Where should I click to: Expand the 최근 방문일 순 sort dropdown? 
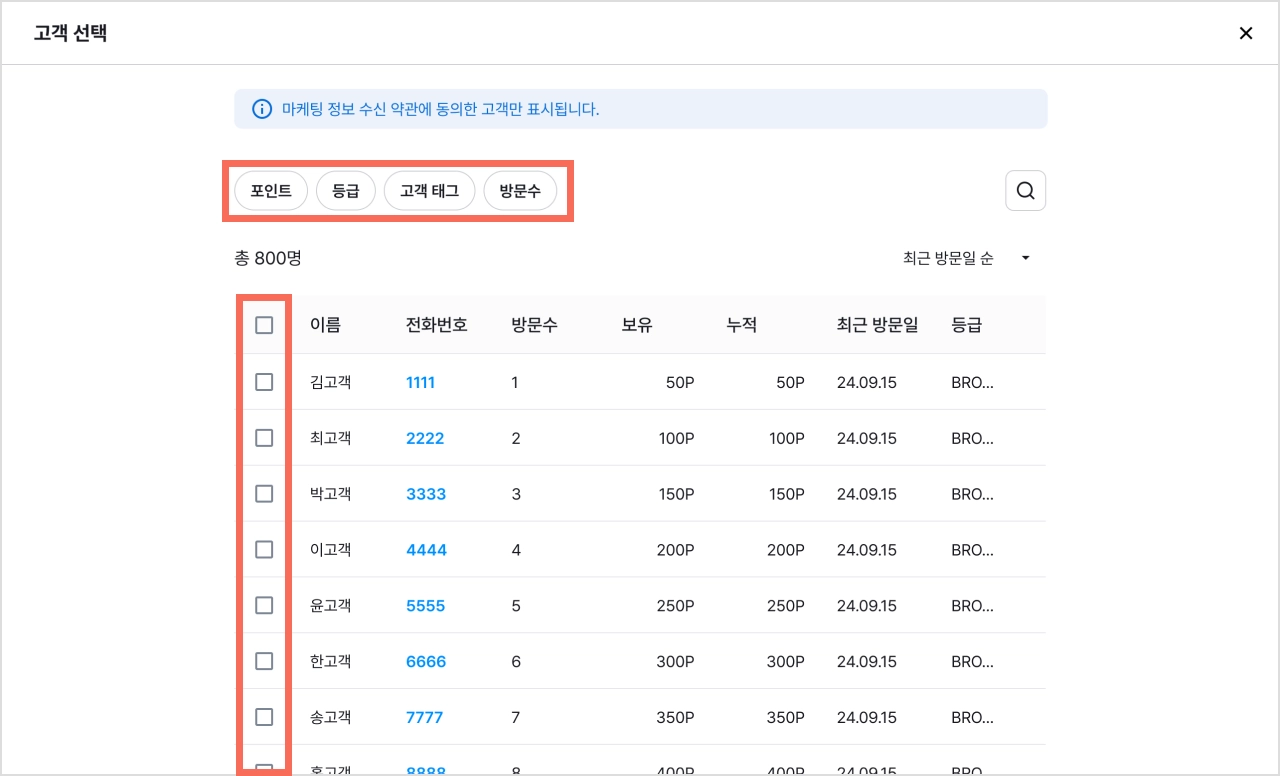coord(966,258)
